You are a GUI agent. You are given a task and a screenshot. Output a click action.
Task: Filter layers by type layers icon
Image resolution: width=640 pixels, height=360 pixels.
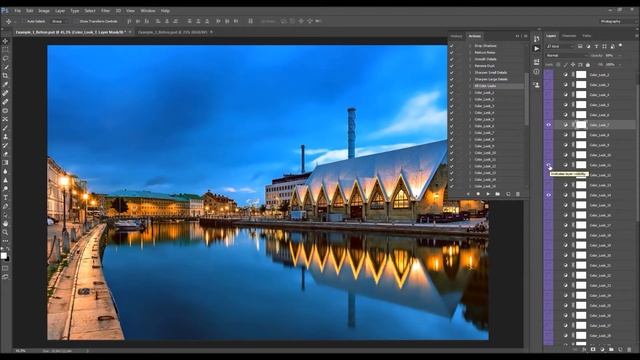[596, 47]
